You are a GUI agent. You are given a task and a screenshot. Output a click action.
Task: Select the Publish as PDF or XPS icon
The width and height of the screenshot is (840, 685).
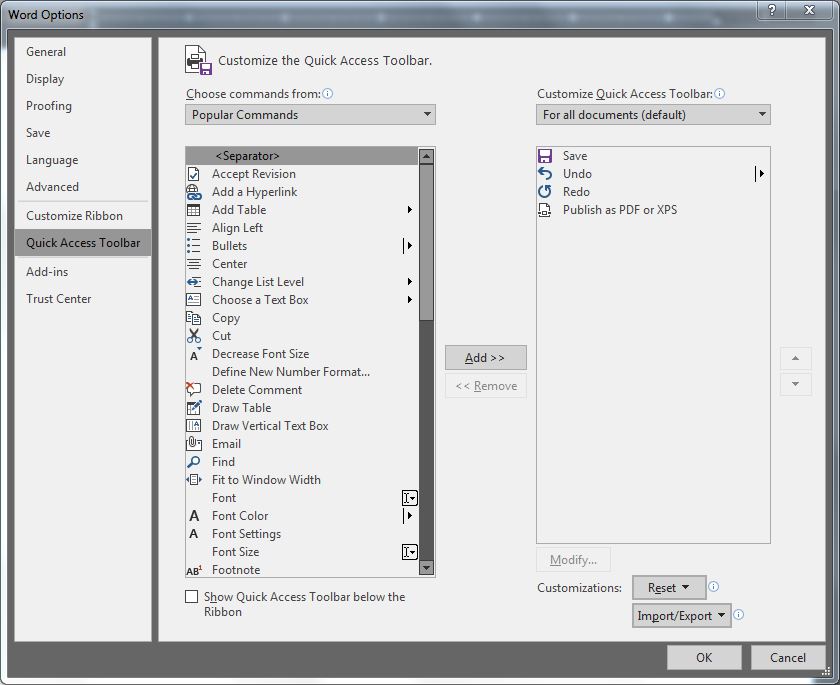click(x=544, y=210)
